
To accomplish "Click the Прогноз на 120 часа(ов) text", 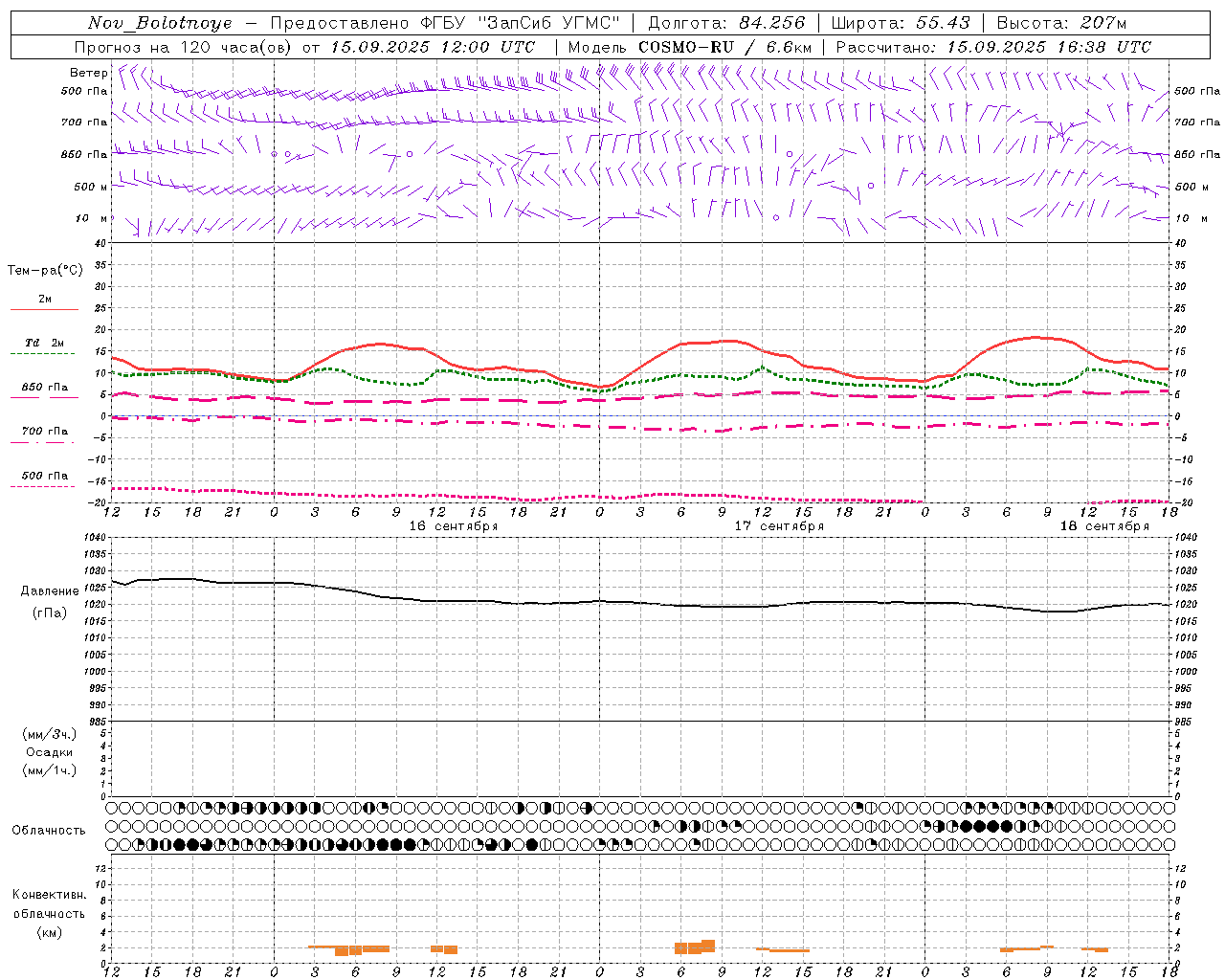I will pyautogui.click(x=184, y=47).
